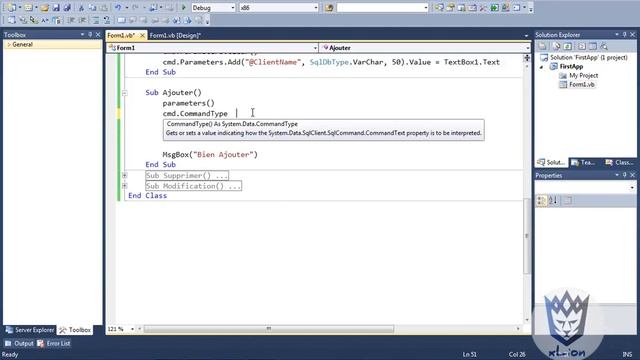Click the New Project toolbar icon
Screen dimensions: 640x360
(11, 7)
